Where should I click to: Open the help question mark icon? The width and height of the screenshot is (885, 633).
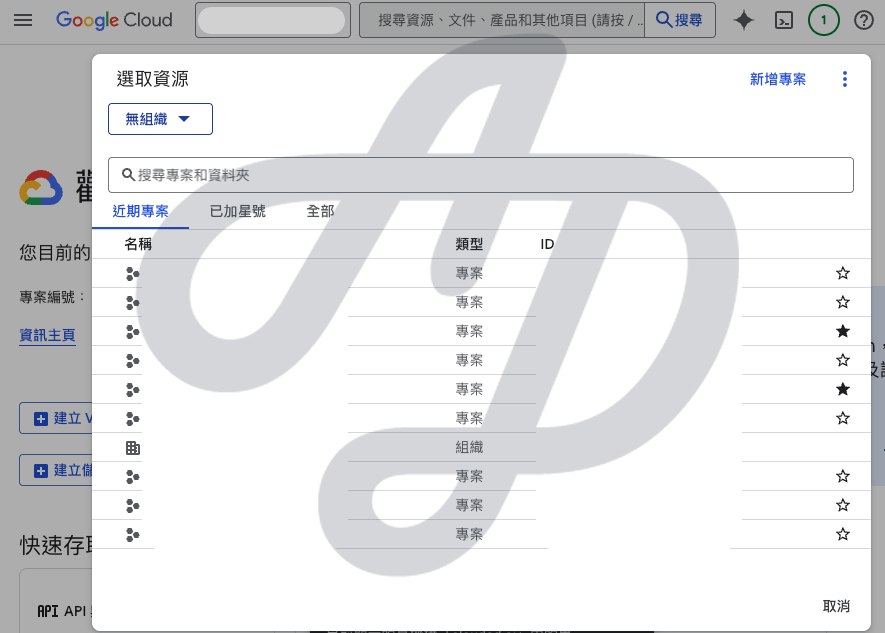coord(864,20)
